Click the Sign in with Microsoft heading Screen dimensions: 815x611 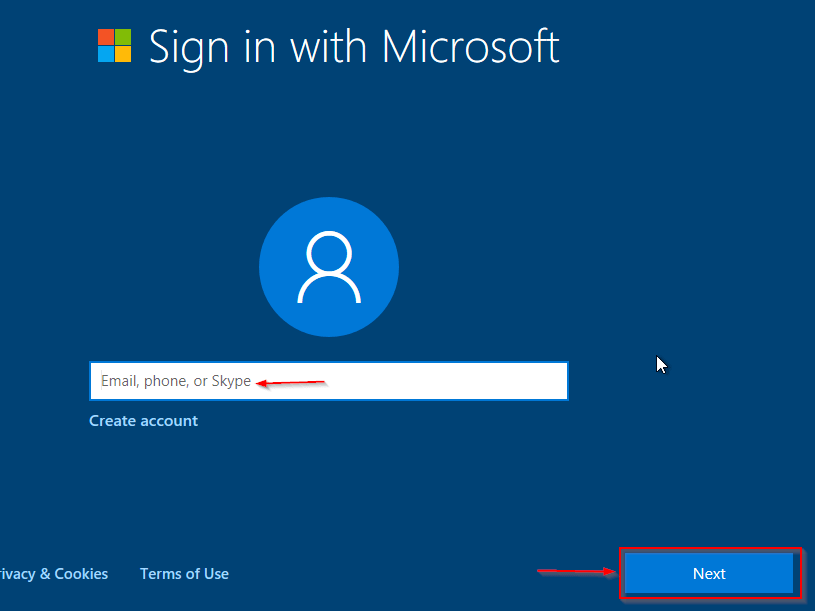354,48
